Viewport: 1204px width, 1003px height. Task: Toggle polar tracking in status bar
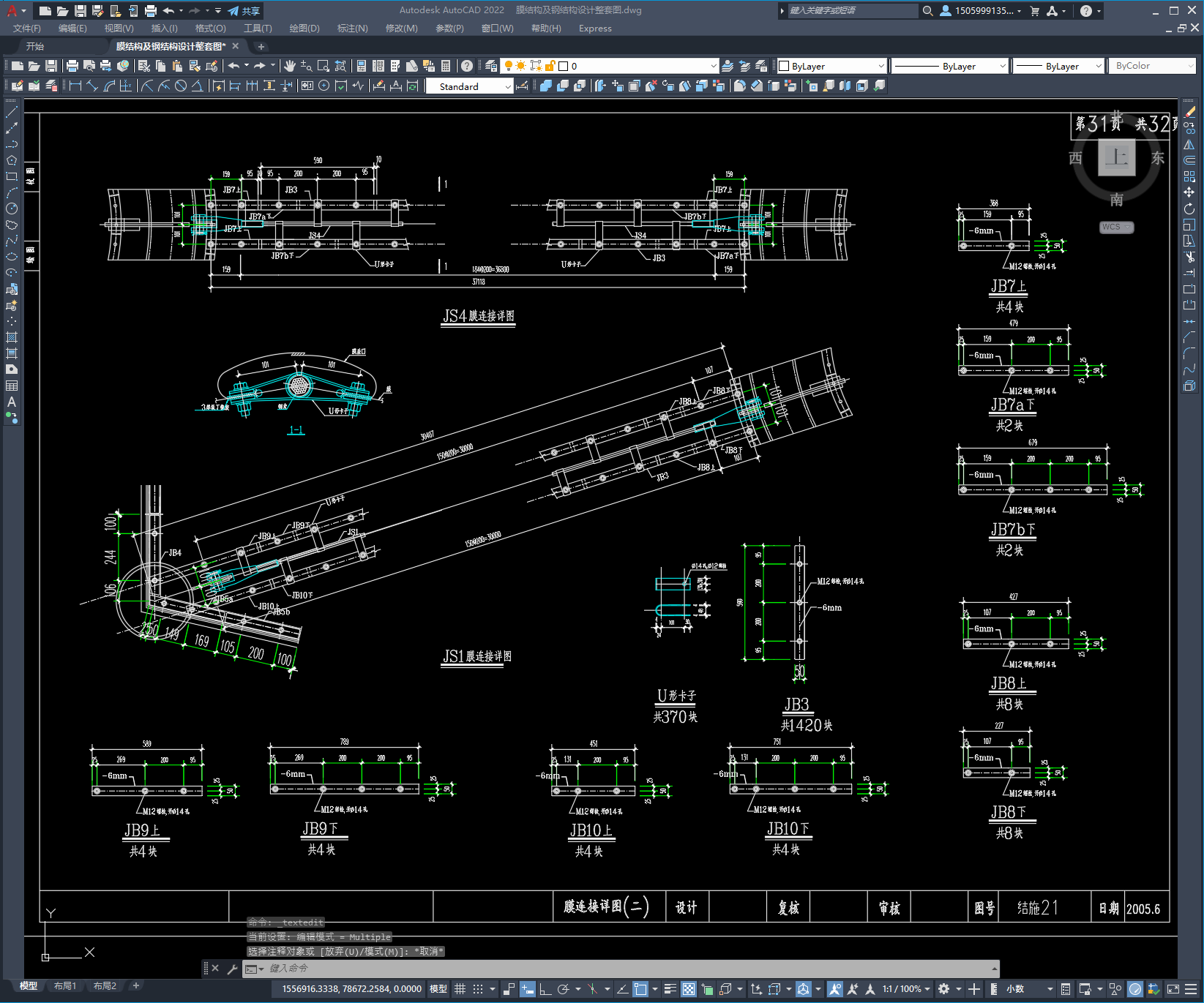click(x=563, y=989)
